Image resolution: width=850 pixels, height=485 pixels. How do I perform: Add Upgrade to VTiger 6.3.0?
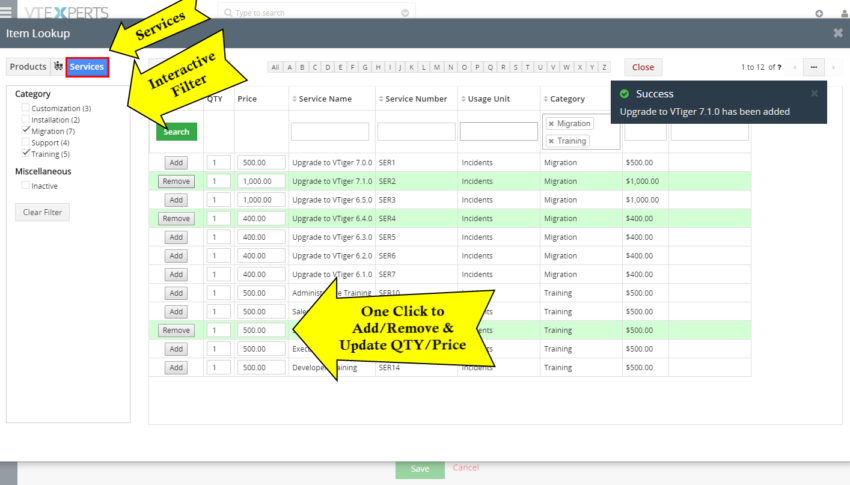coord(176,237)
